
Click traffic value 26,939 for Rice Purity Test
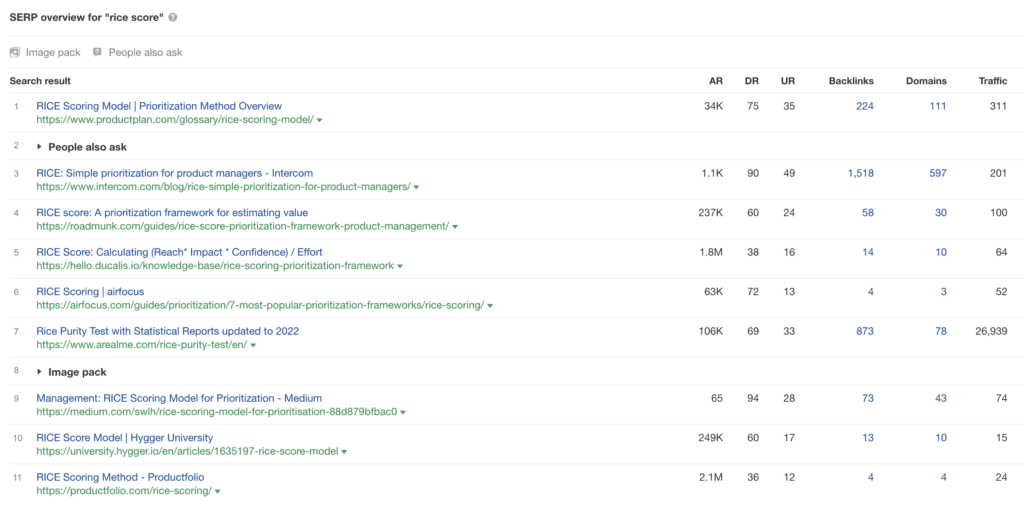[x=991, y=331]
